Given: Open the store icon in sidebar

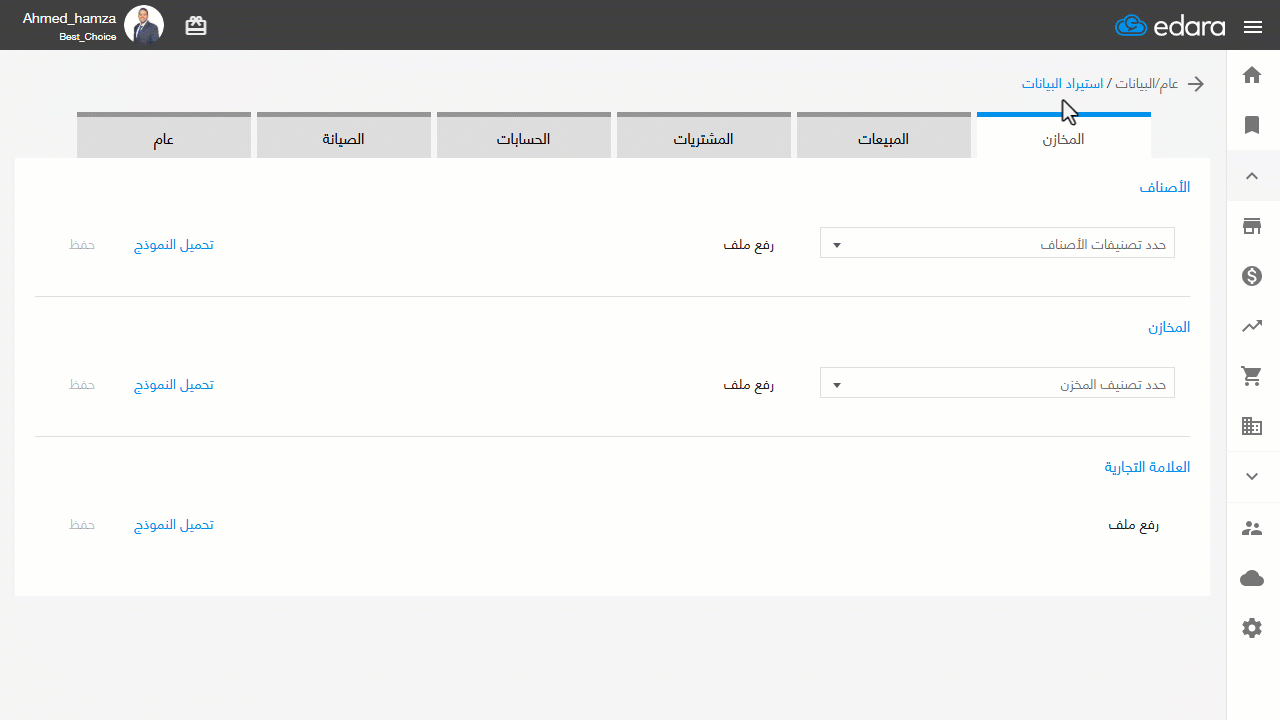Looking at the screenshot, I should pyautogui.click(x=1252, y=226).
